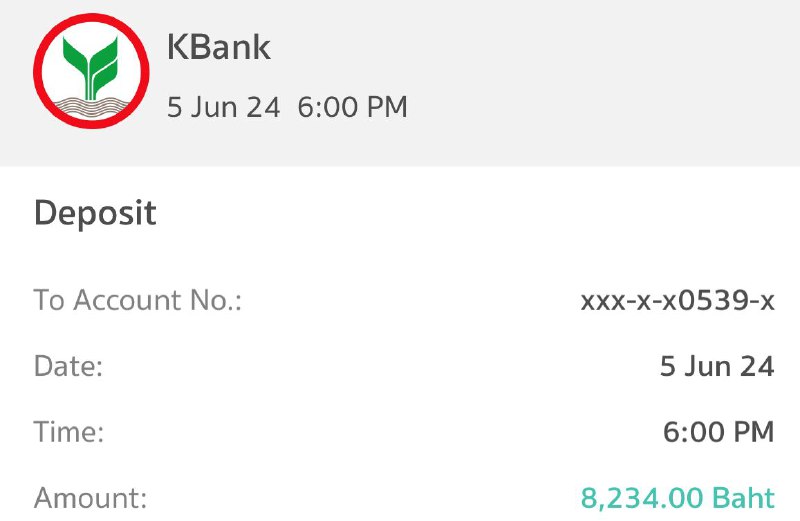Click the Deposit heading
This screenshot has width=800, height=521.
click(95, 213)
